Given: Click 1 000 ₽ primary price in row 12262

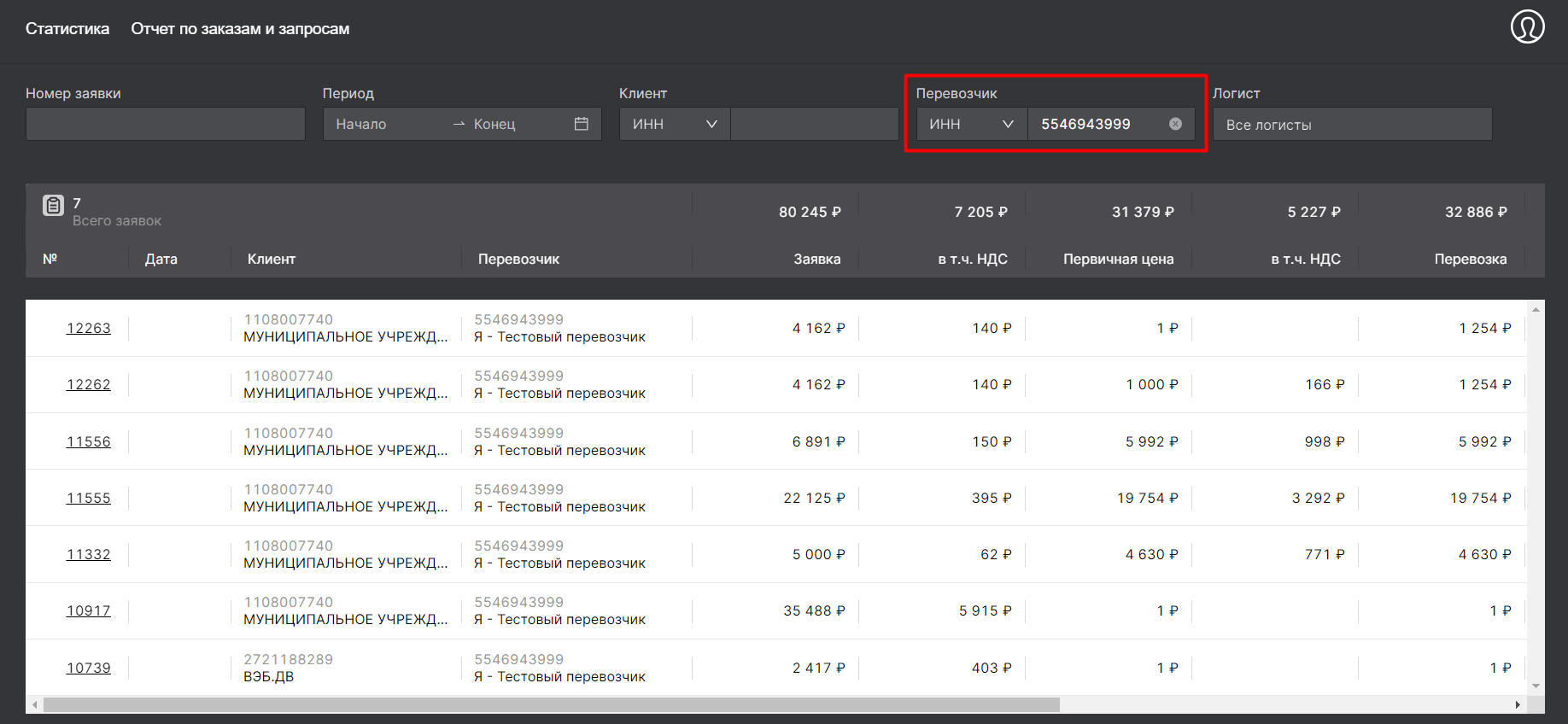Looking at the screenshot, I should pyautogui.click(x=1151, y=384).
